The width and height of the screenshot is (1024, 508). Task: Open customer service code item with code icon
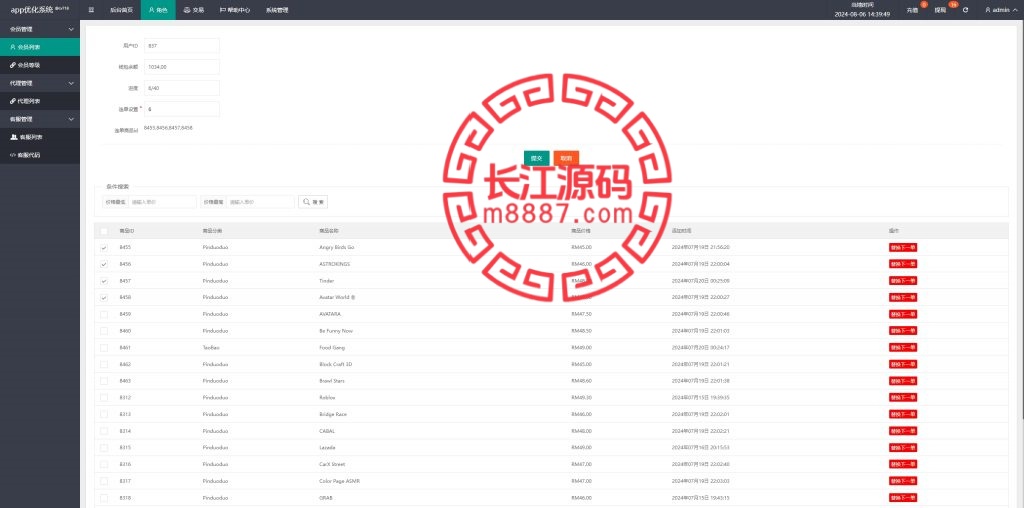40,155
